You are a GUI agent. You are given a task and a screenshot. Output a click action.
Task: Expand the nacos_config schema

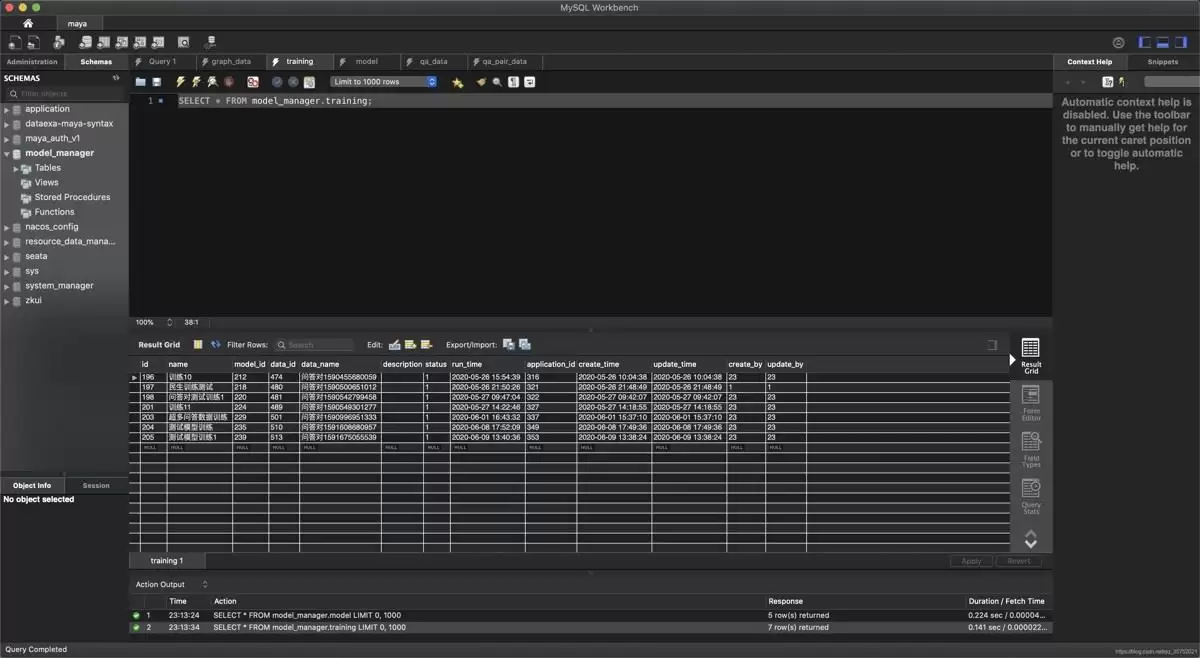(7, 227)
